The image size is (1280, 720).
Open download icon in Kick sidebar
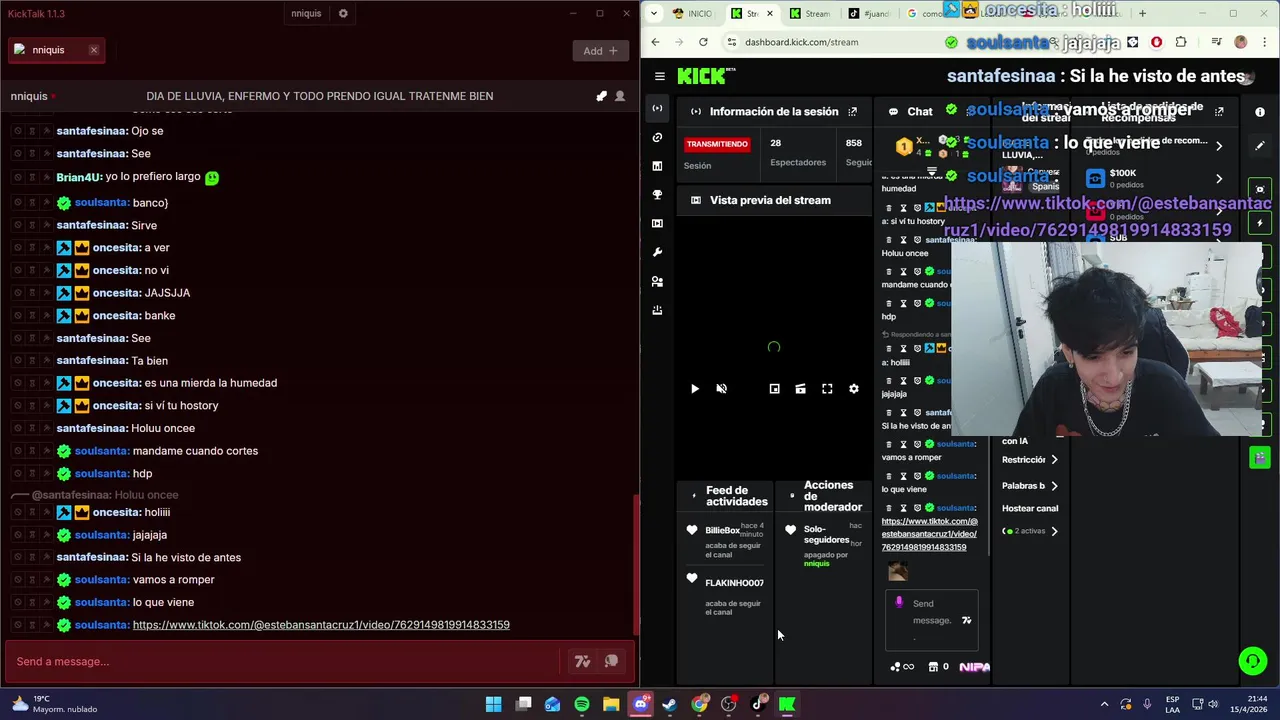pyautogui.click(x=657, y=311)
